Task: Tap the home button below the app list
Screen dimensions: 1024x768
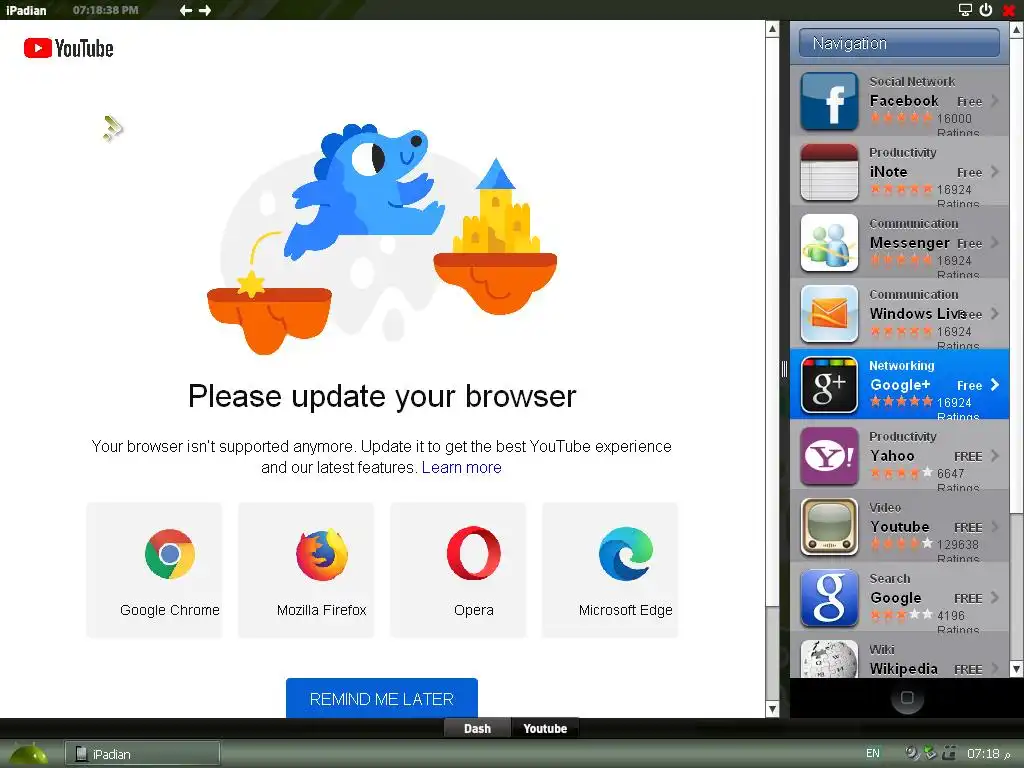Action: coord(907,698)
